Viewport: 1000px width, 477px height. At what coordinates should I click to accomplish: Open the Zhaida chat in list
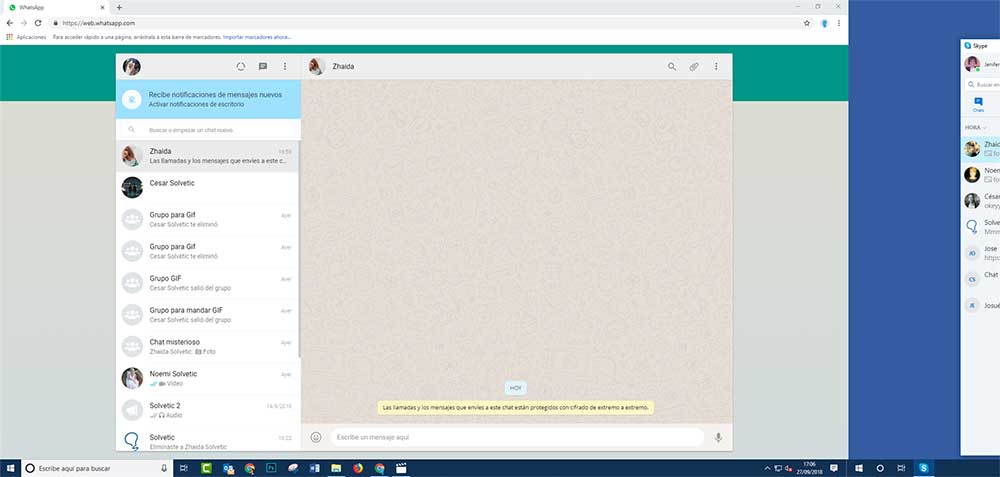[207, 156]
